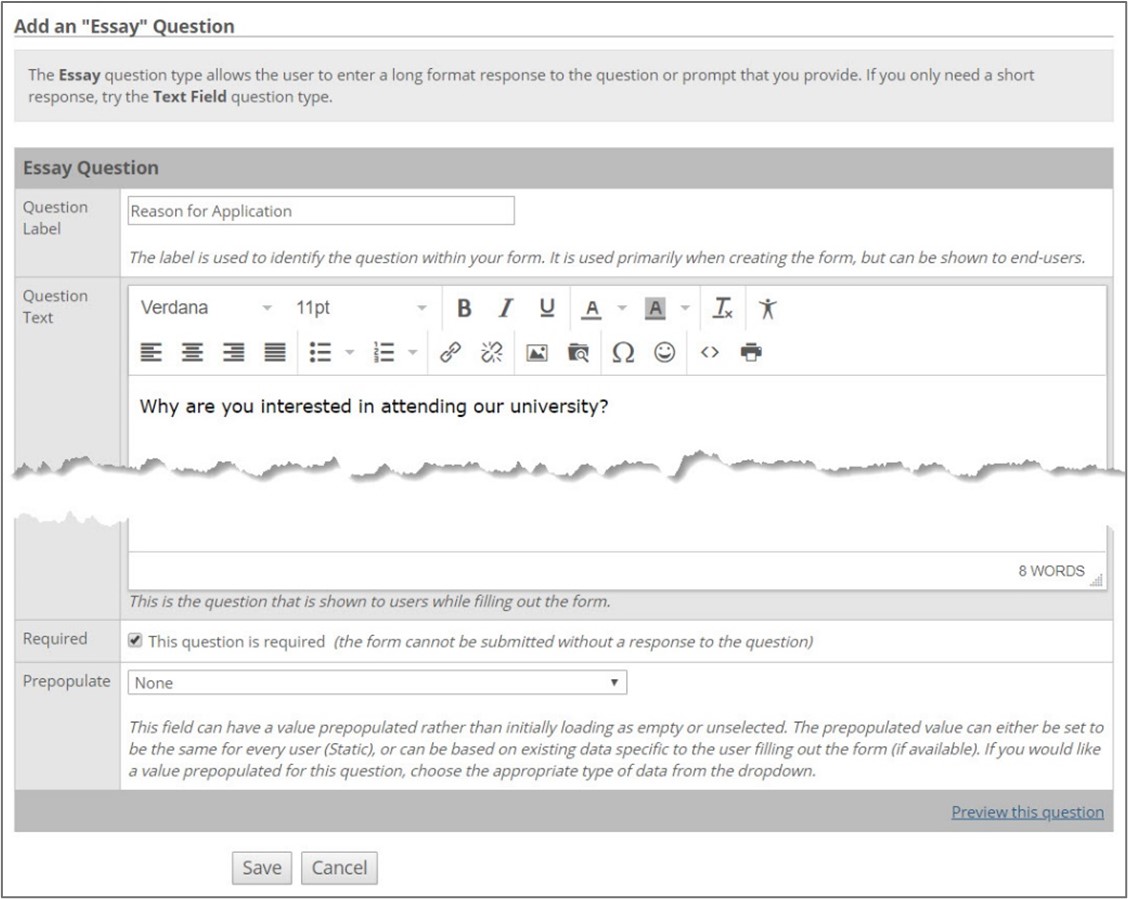Open the 11pt font size dropdown
This screenshot has height=899, width=1128.
click(361, 308)
